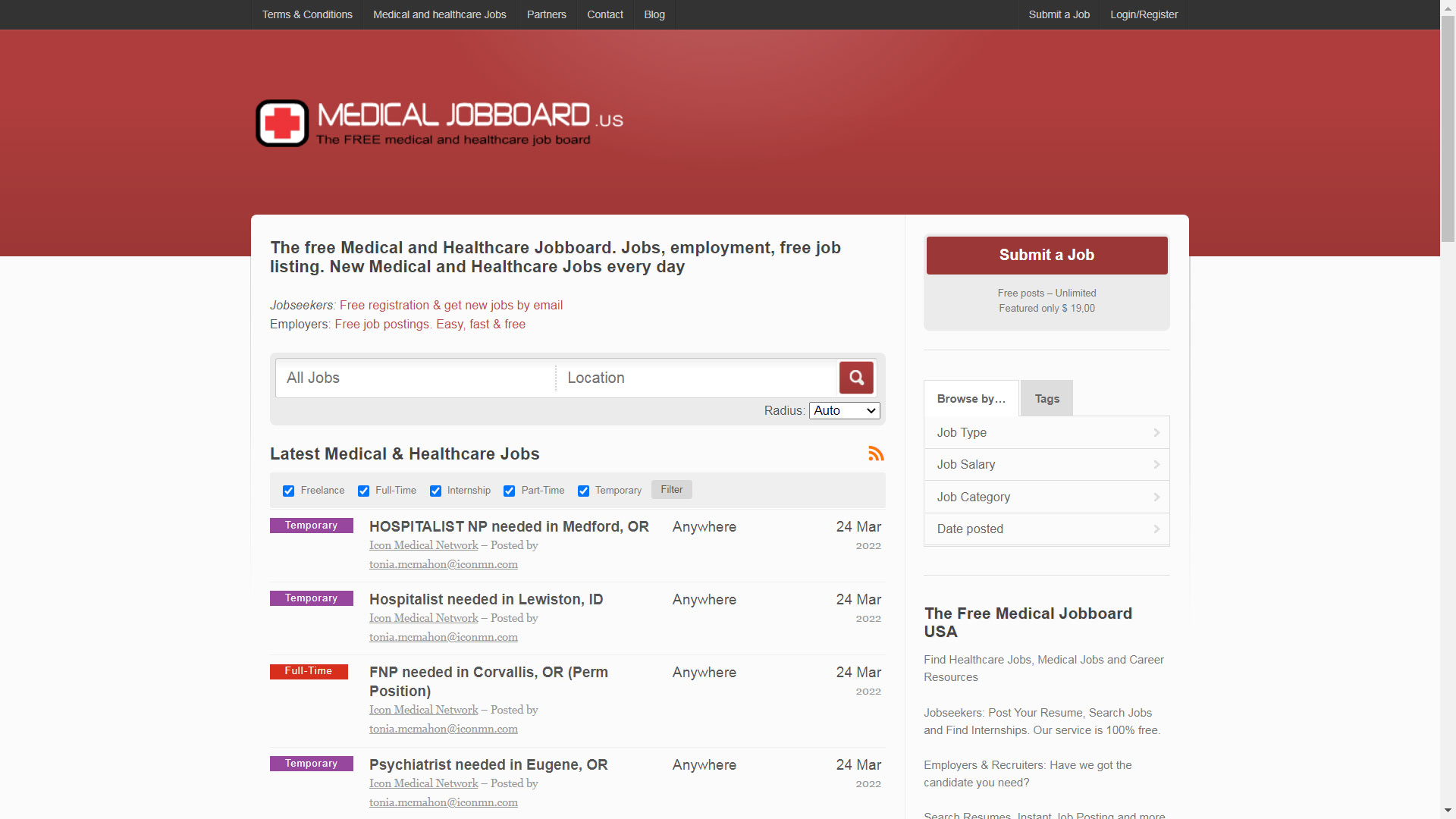Click the Submit a Job button
1456x819 pixels.
(x=1046, y=255)
